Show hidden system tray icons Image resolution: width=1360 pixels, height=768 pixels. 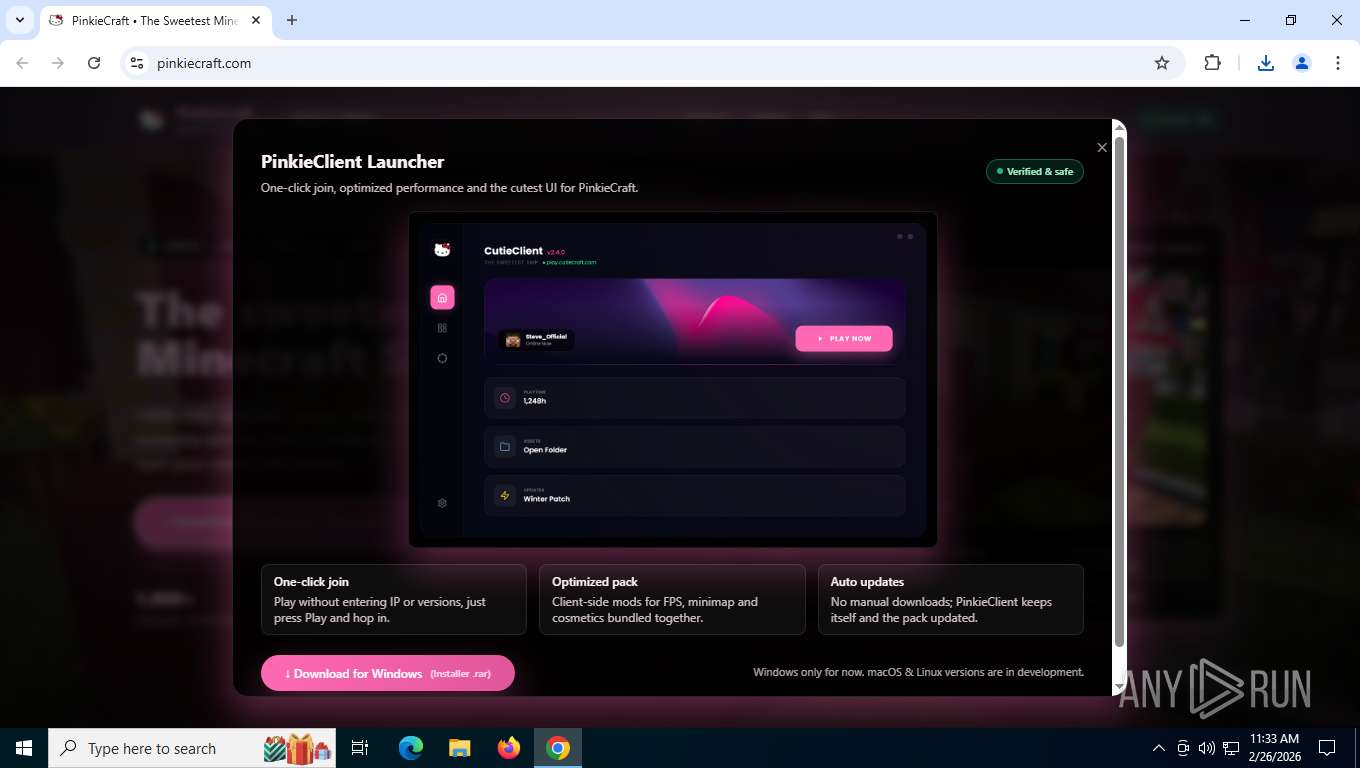(x=1159, y=748)
